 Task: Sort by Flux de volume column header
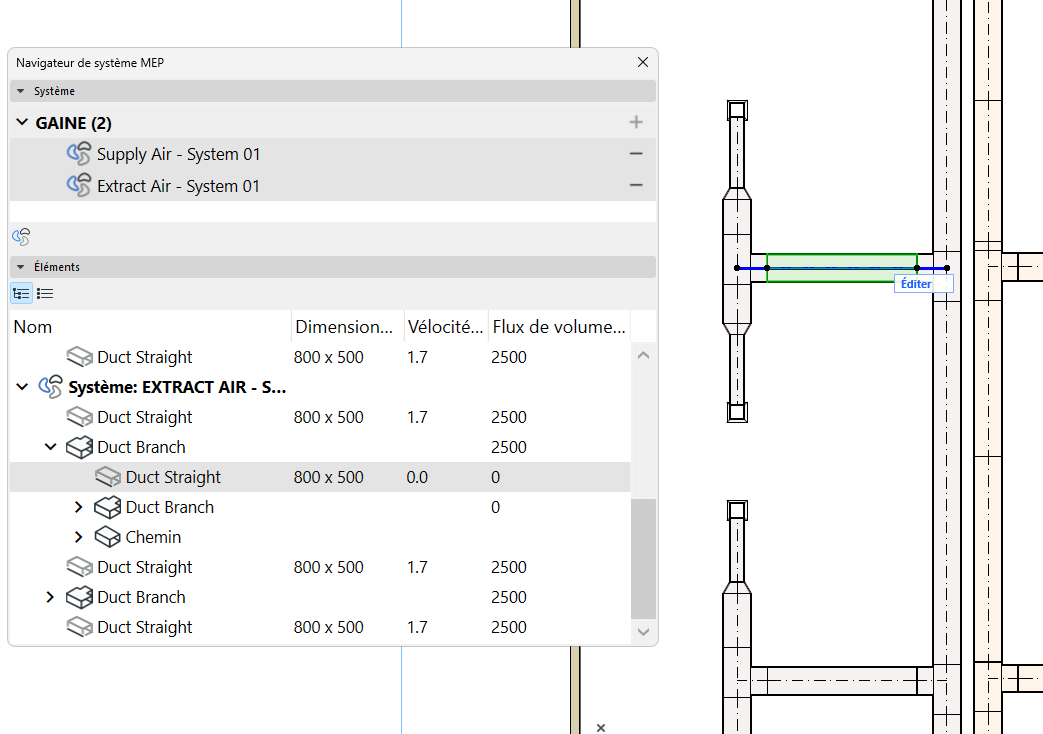[559, 327]
